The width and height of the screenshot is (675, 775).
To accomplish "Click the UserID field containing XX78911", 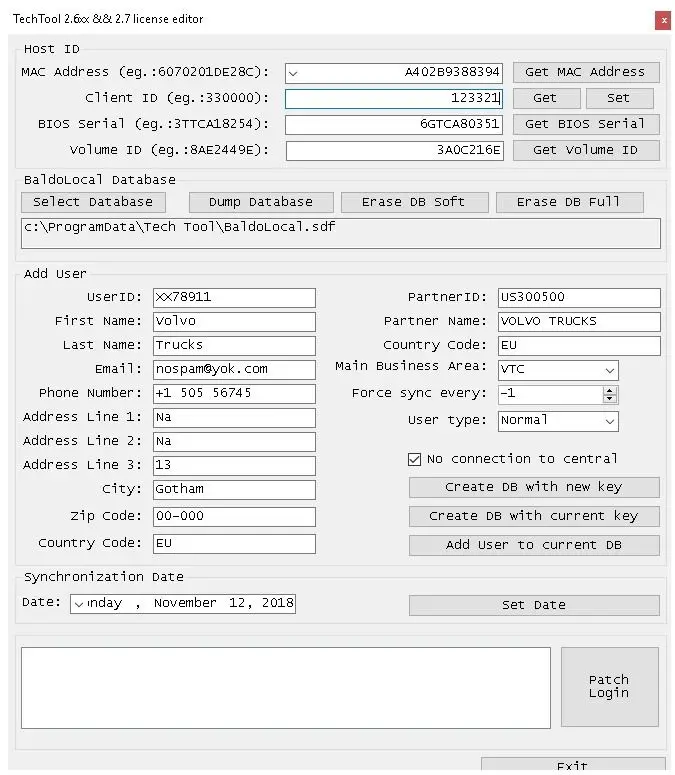I will (x=234, y=298).
